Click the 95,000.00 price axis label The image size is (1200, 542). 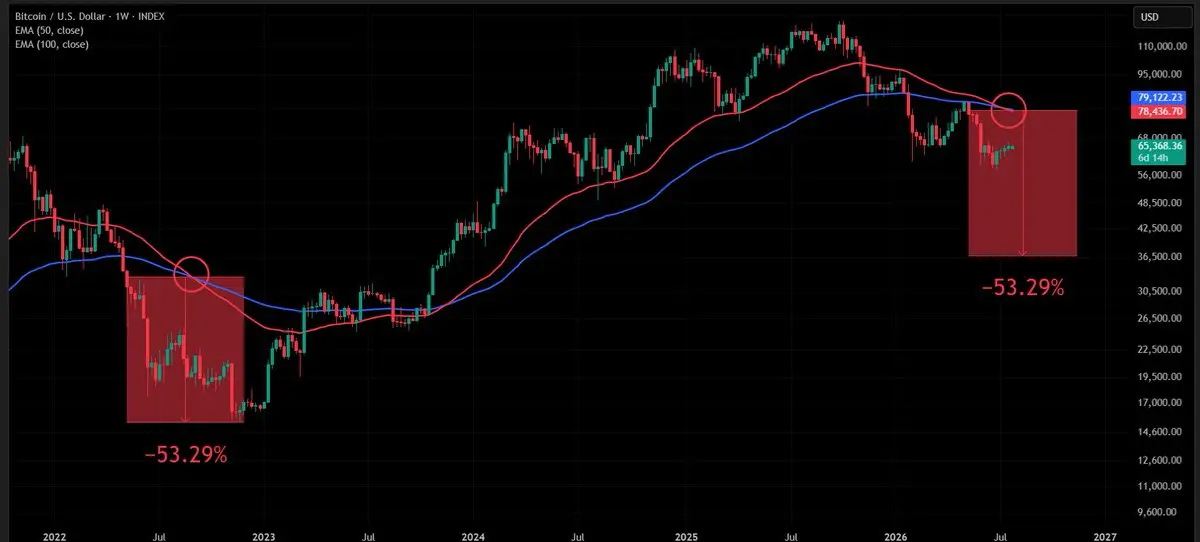[x=1161, y=74]
